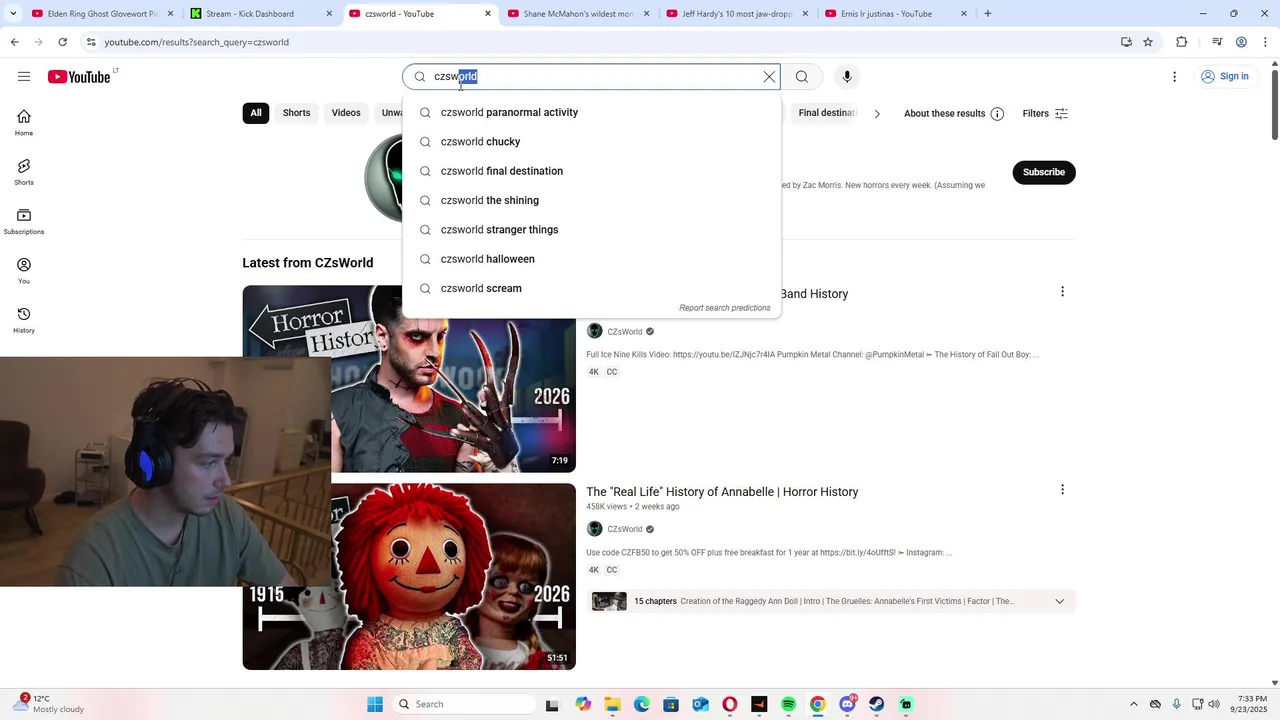This screenshot has height=720, width=1280.
Task: Open the tab search dropdown arrow
Action: click(x=13, y=14)
